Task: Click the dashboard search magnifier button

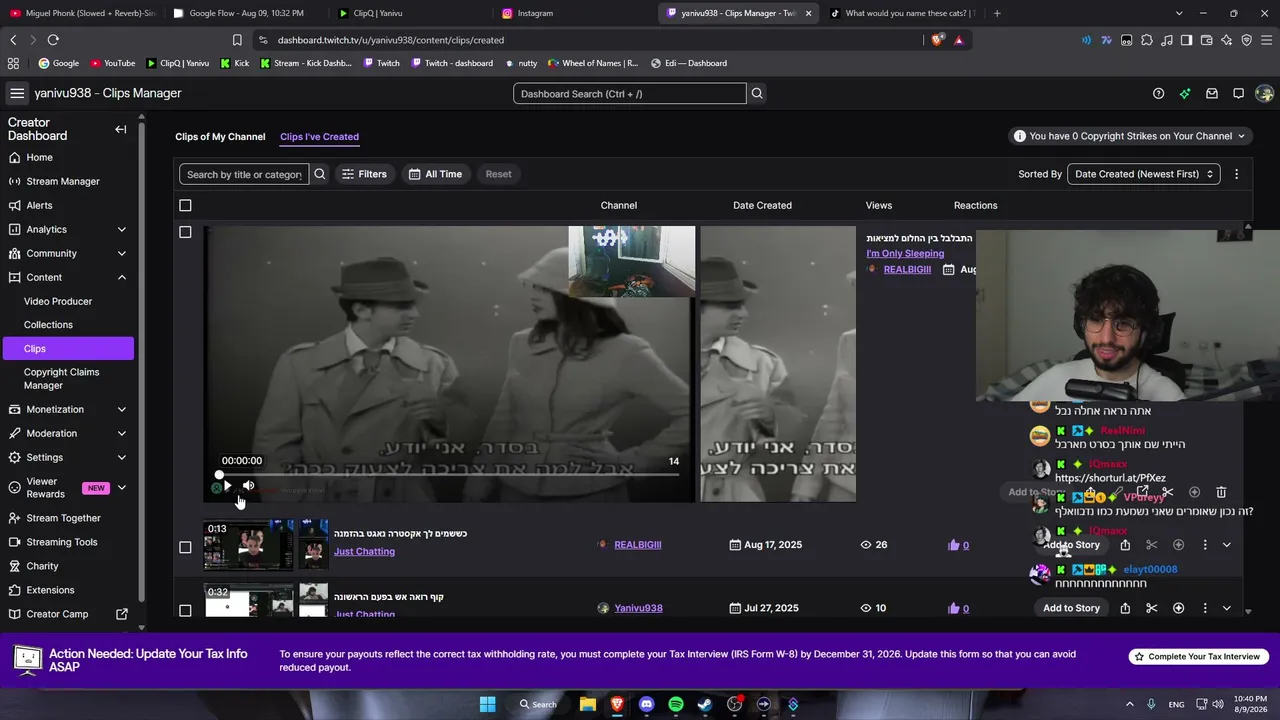Action: tap(757, 94)
